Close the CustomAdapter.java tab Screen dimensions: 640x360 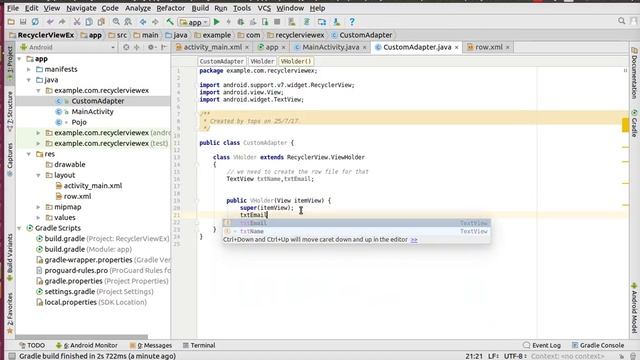point(456,48)
